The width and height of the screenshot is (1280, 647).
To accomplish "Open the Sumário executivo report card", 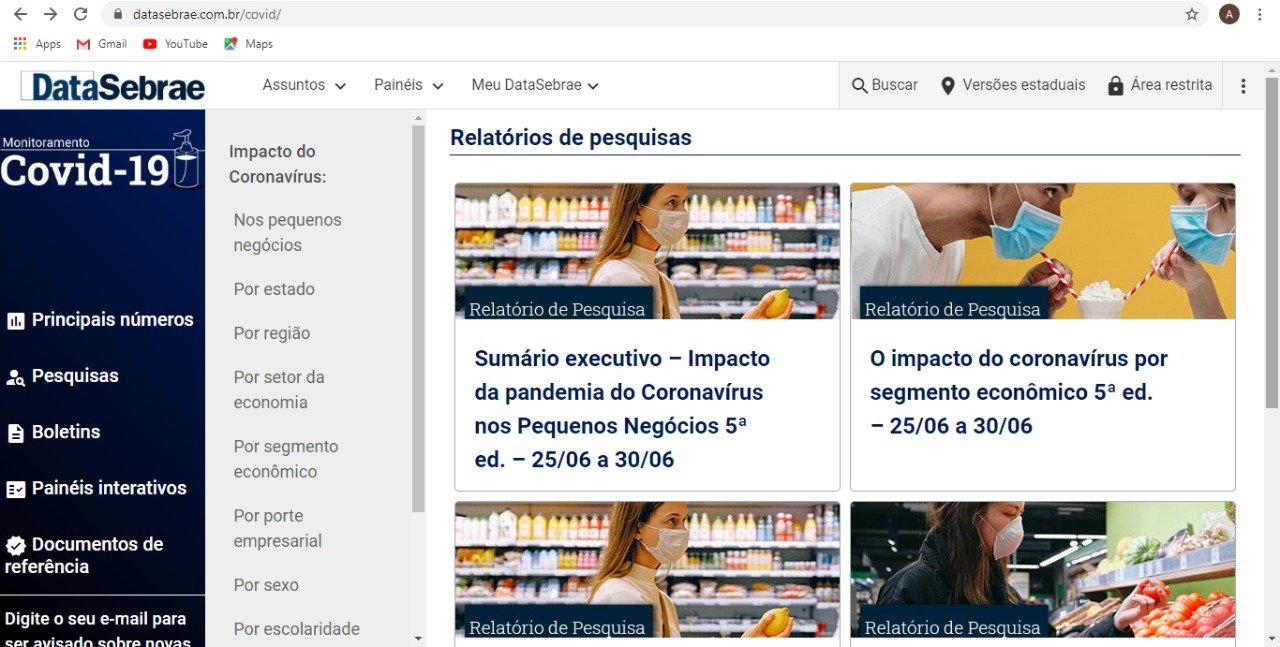I will coord(622,409).
